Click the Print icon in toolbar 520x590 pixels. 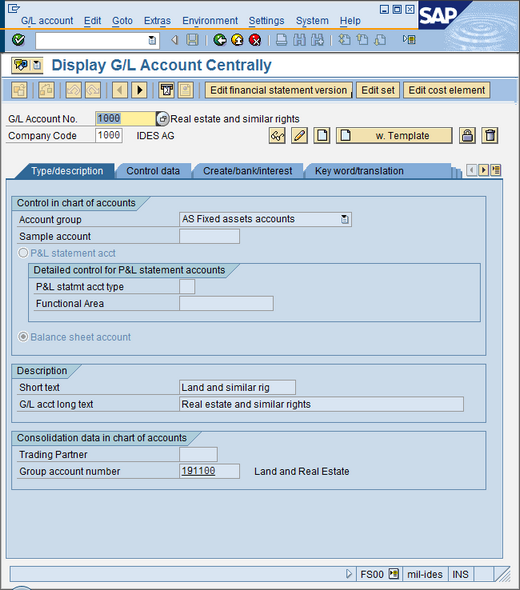tap(281, 40)
